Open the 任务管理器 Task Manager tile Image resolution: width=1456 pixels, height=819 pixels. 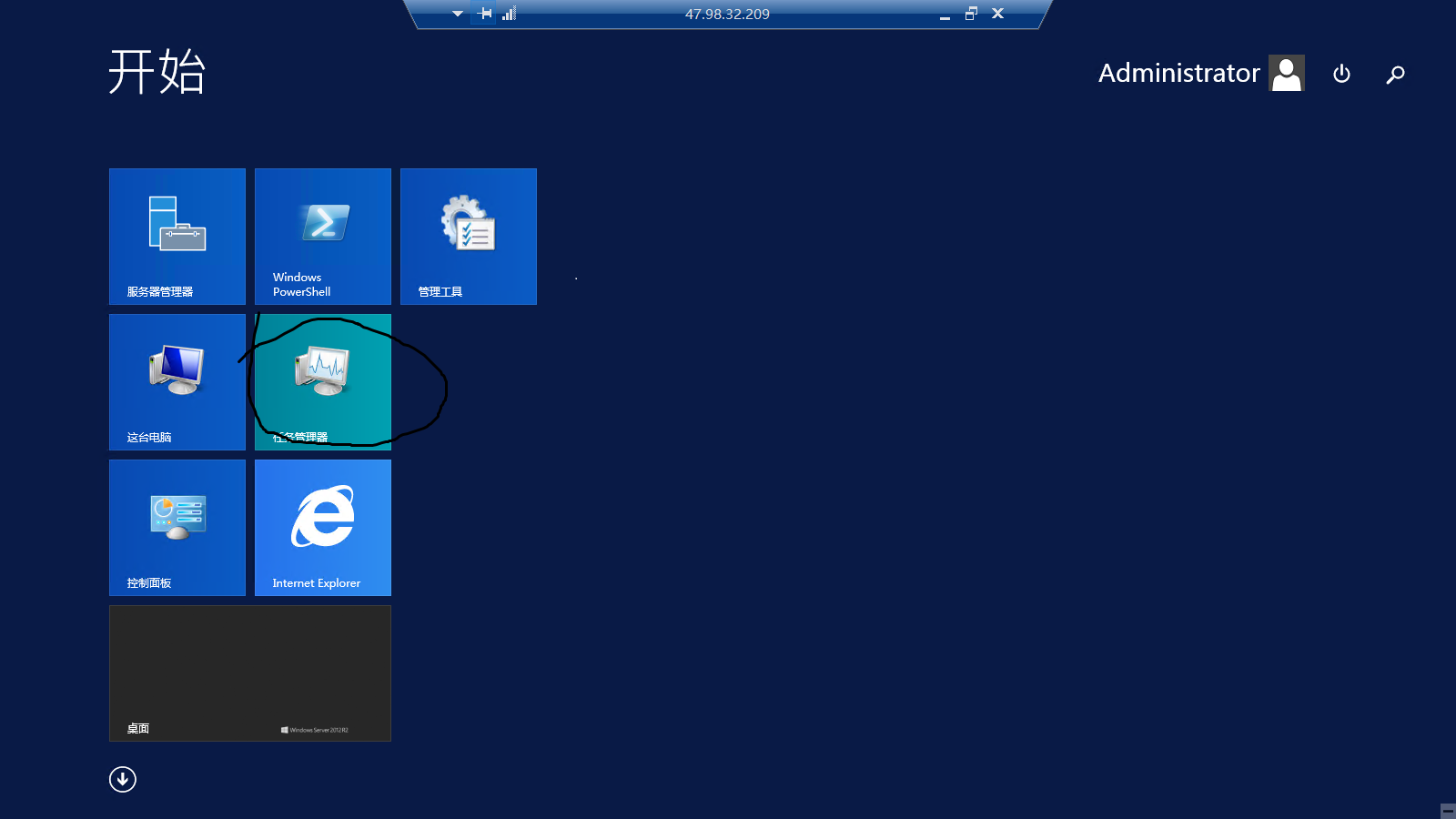(x=323, y=382)
